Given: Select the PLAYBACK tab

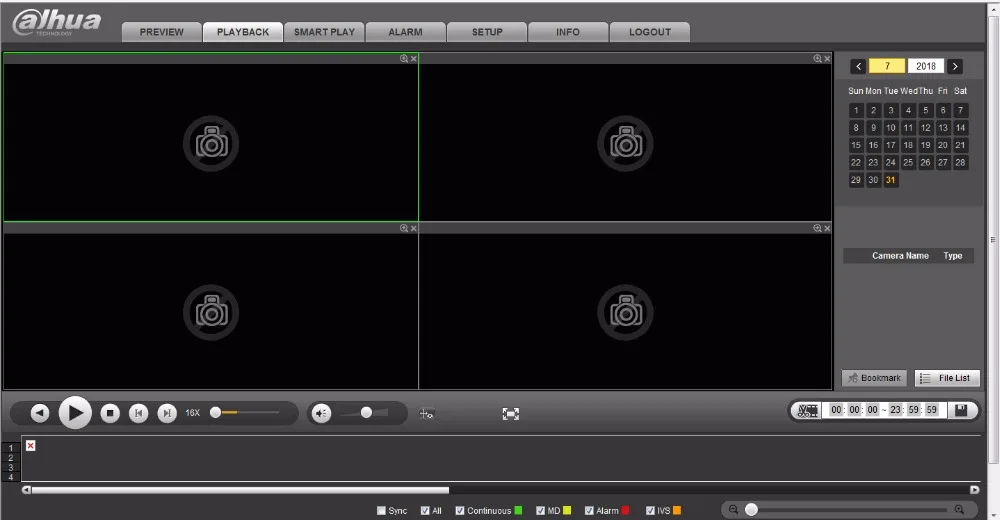Looking at the screenshot, I should [243, 32].
